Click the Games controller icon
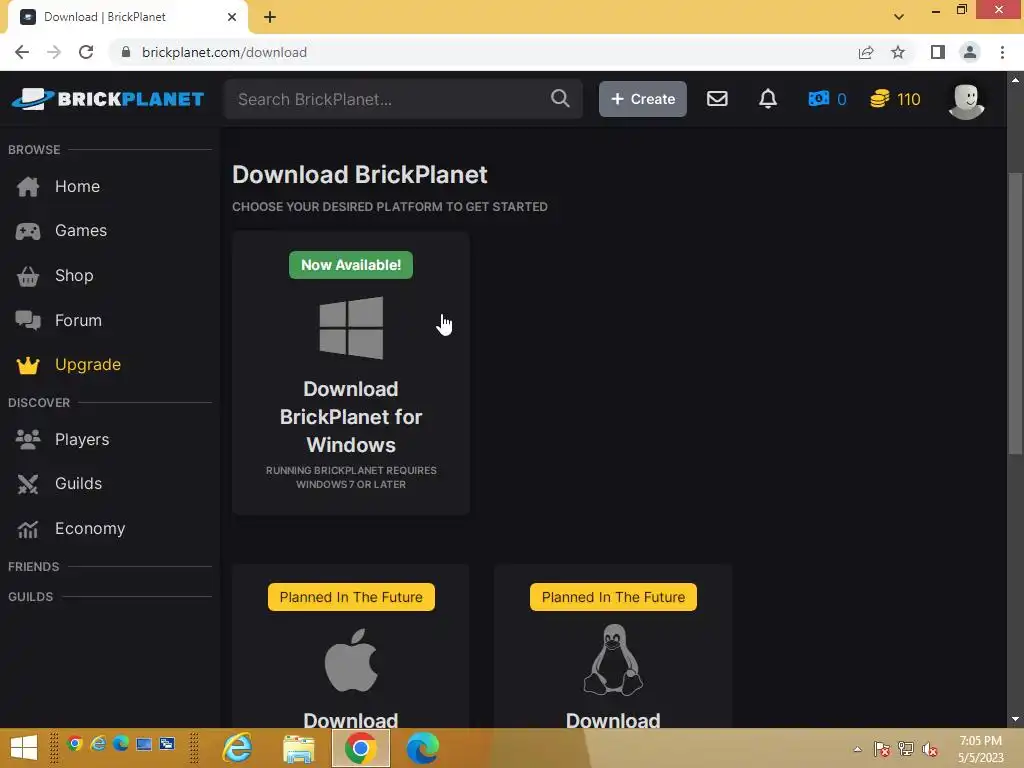The height and width of the screenshot is (768, 1024). [x=27, y=231]
